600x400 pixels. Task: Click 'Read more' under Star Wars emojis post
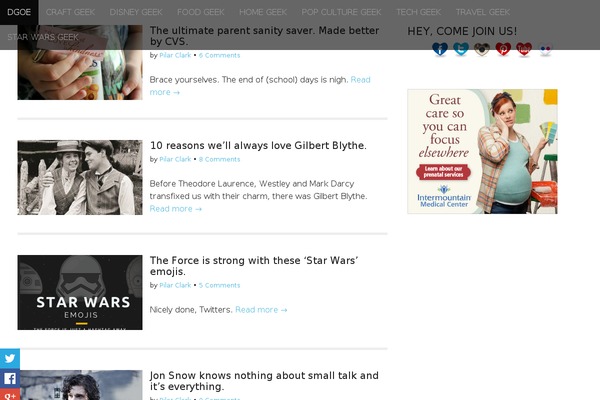coord(261,310)
